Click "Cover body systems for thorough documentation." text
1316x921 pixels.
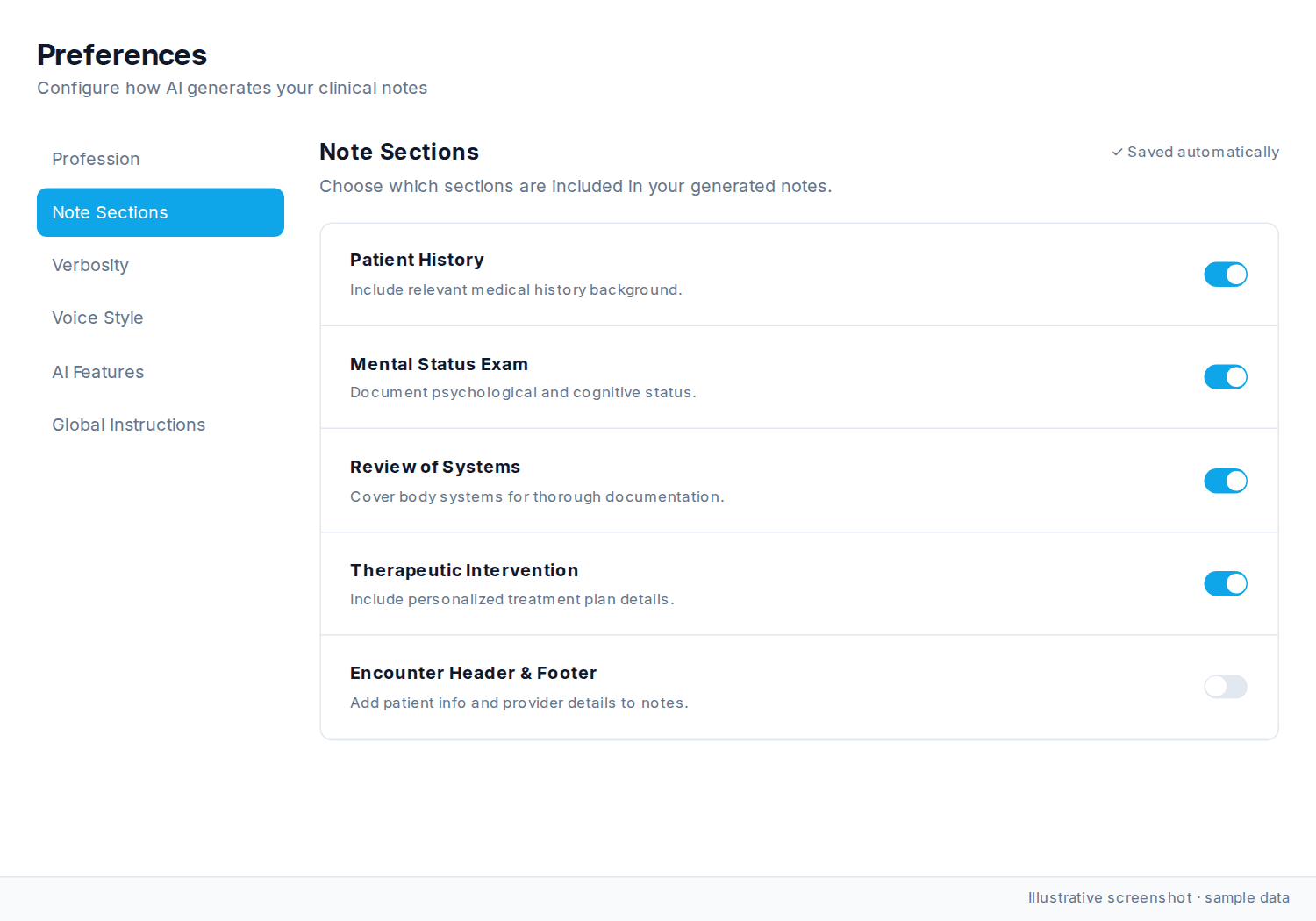point(537,496)
